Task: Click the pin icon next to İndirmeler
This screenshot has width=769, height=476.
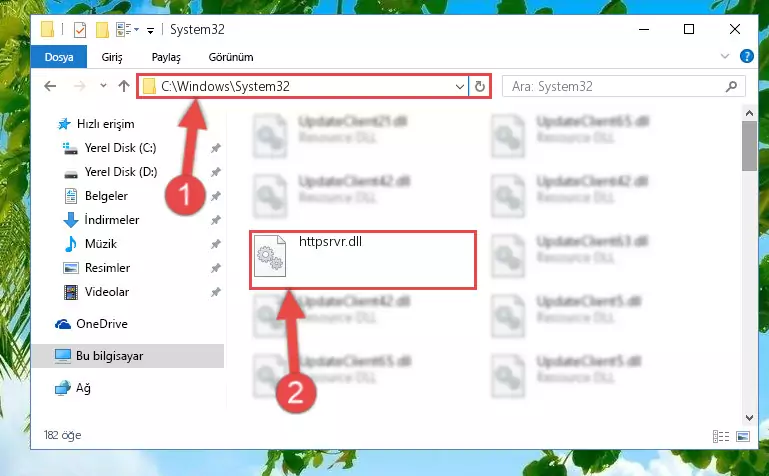Action: pyautogui.click(x=215, y=220)
